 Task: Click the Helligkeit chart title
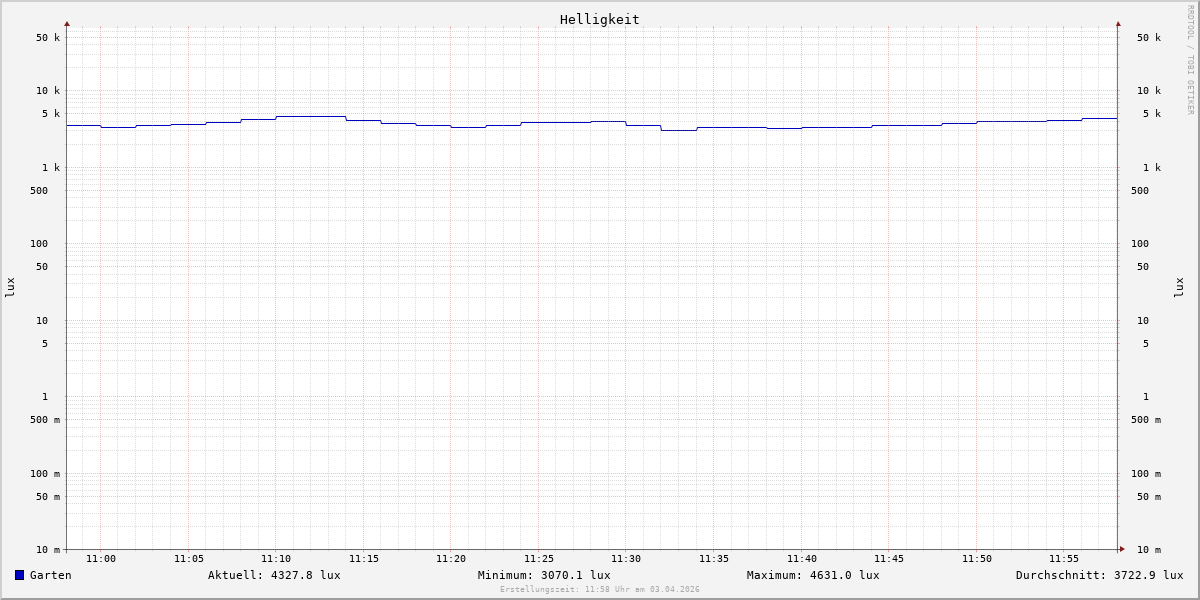pyautogui.click(x=599, y=19)
